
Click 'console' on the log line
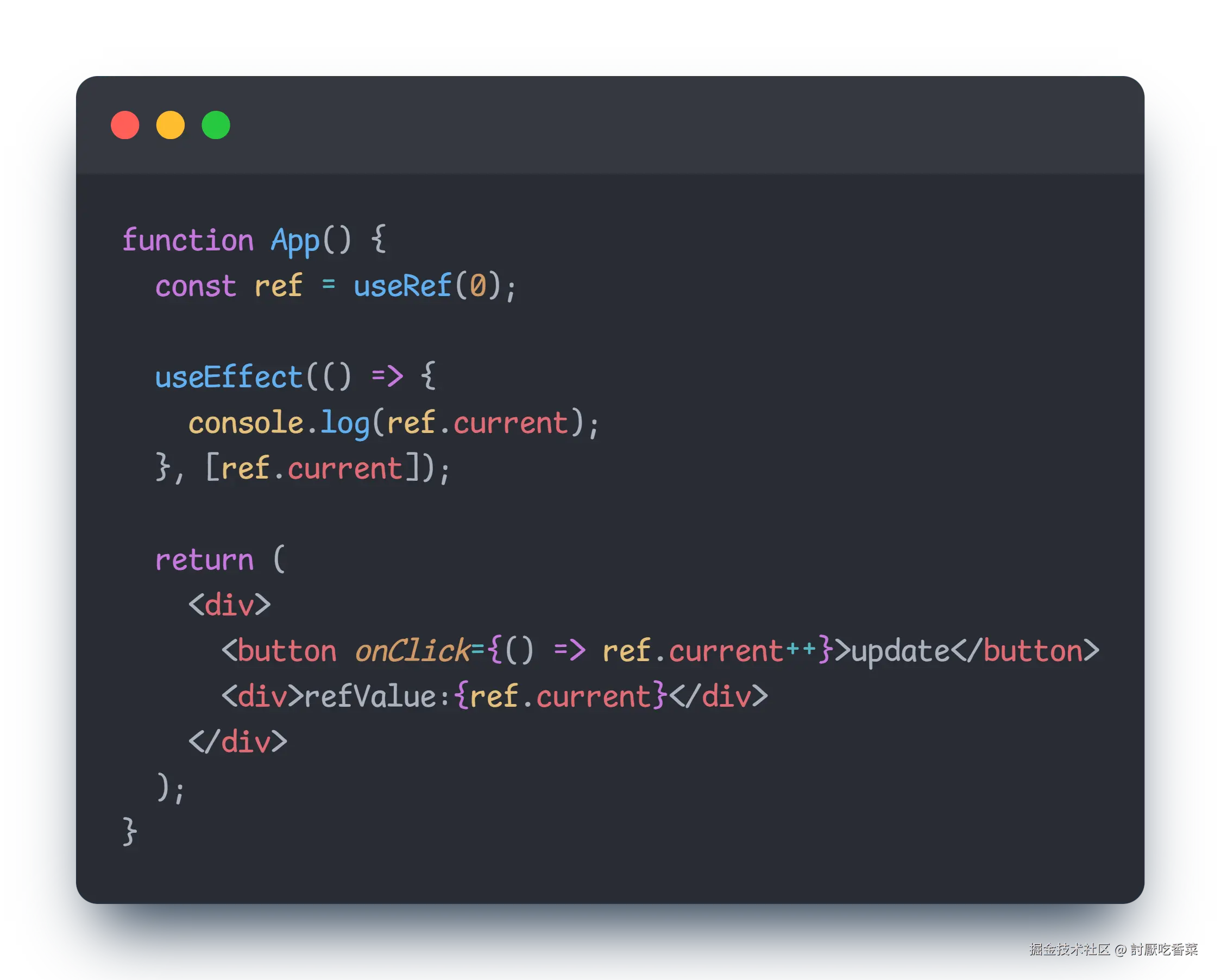[x=247, y=423]
